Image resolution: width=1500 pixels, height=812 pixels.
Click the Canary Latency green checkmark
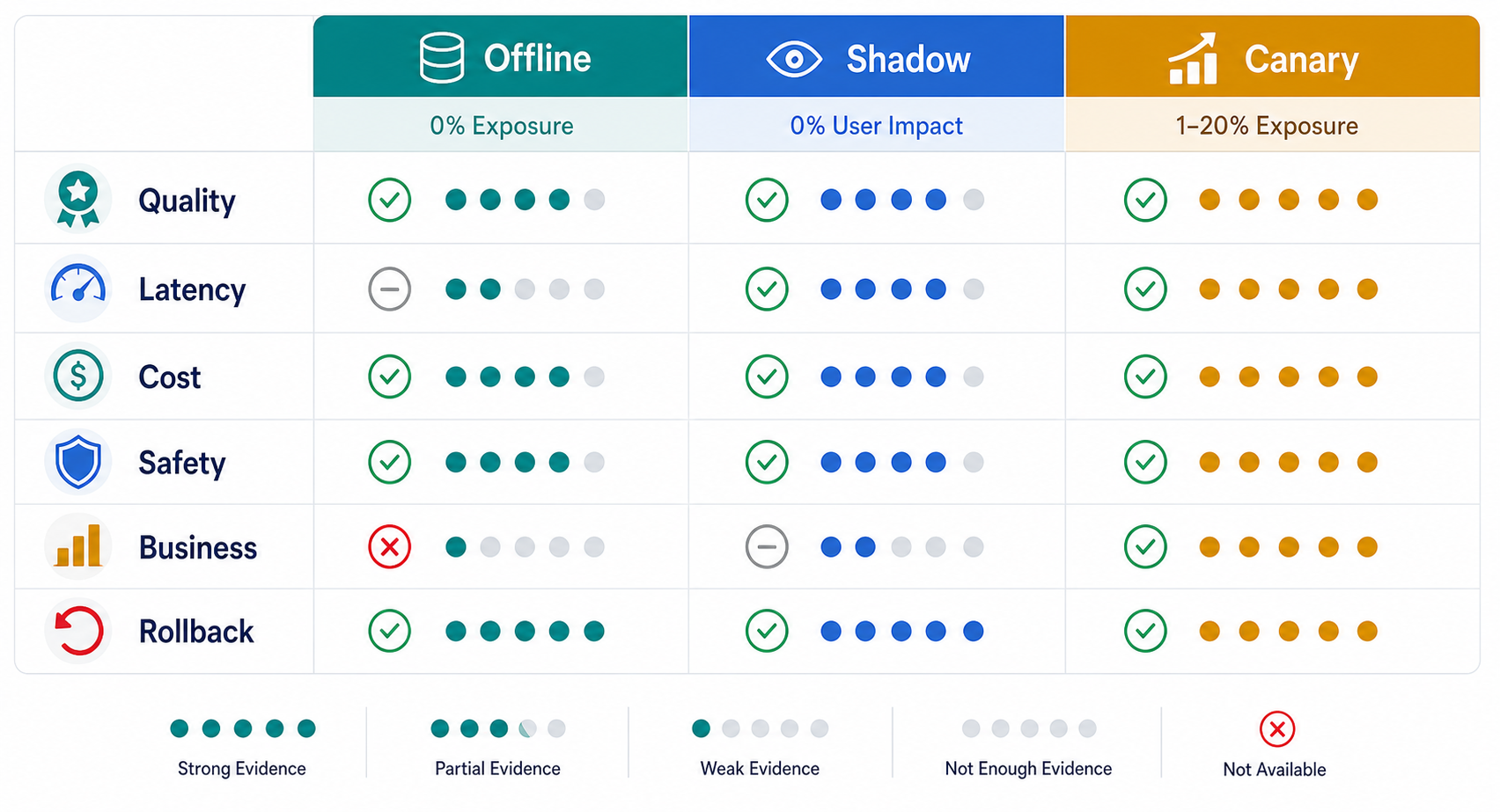(1145, 289)
